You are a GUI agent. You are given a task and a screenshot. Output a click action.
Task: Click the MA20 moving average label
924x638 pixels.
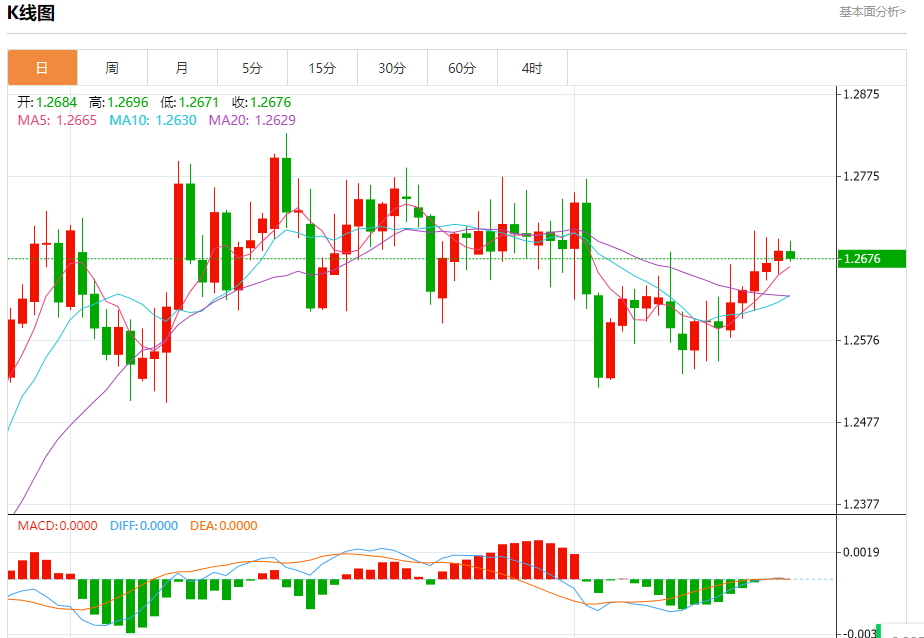tap(251, 120)
